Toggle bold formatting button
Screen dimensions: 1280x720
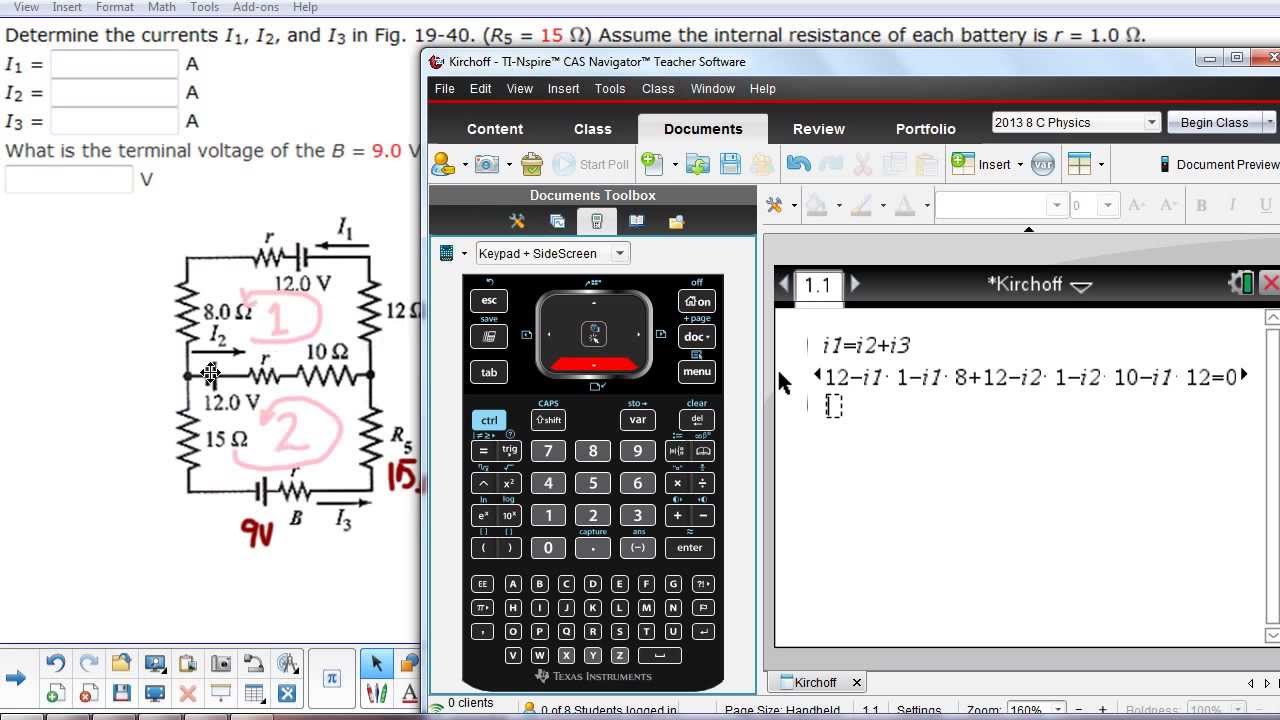[x=1201, y=205]
